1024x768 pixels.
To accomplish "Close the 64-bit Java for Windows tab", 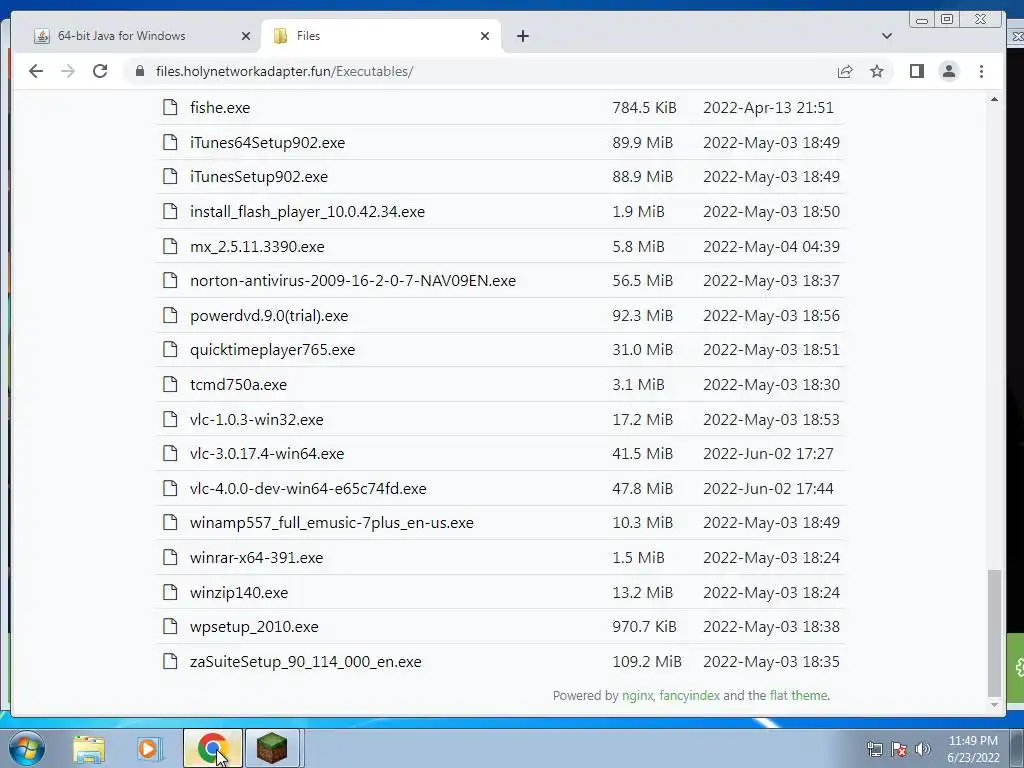I will click(246, 36).
